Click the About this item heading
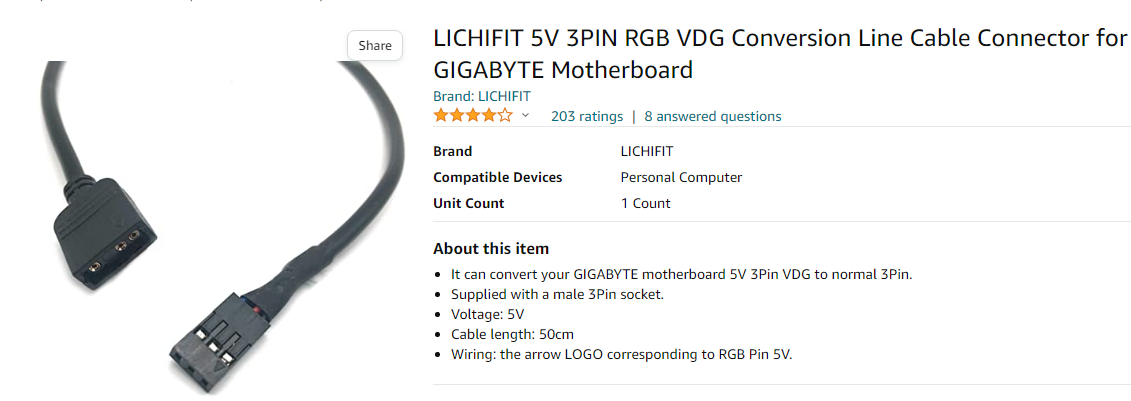Screen dimensions: 1131x401 (x=491, y=249)
